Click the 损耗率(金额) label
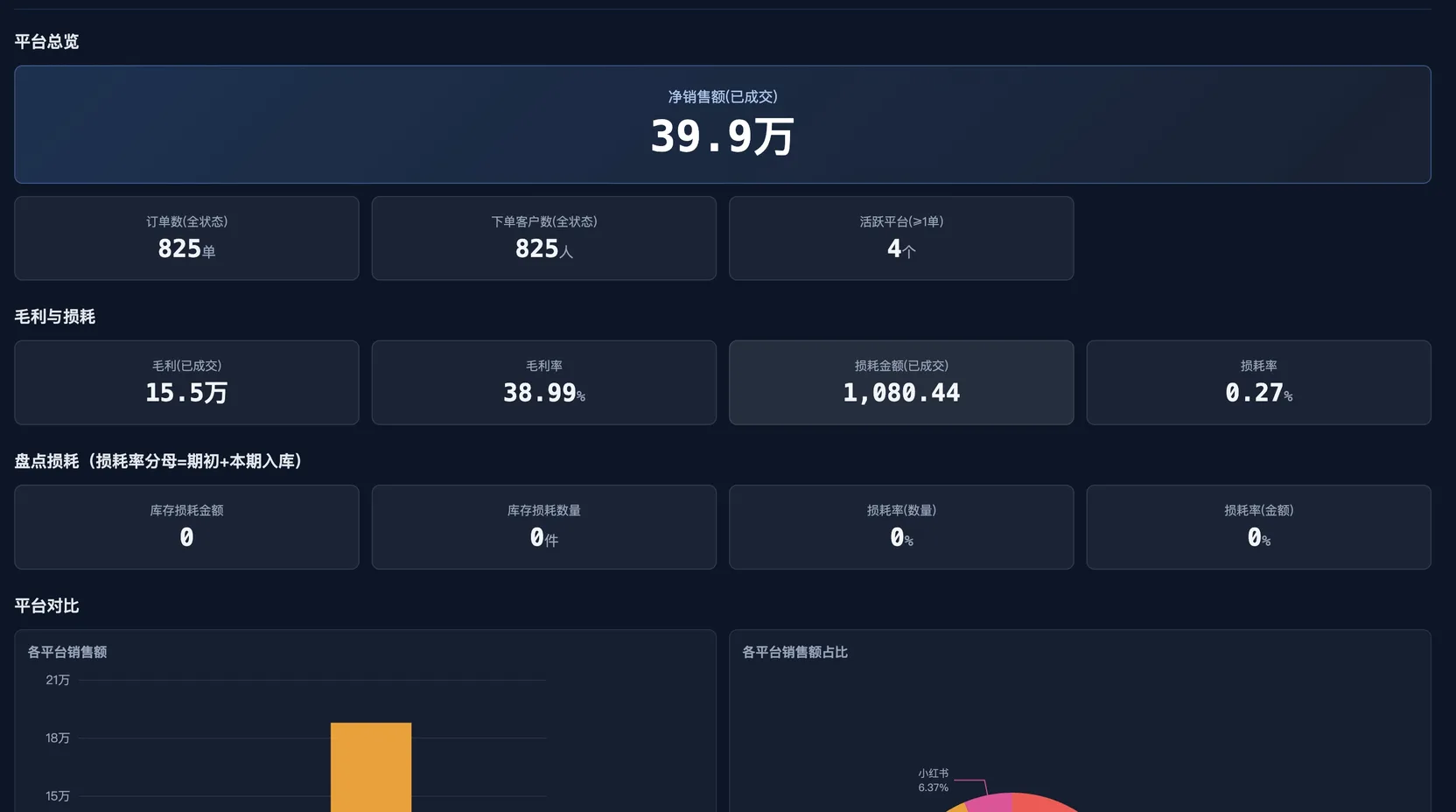 click(x=1258, y=510)
